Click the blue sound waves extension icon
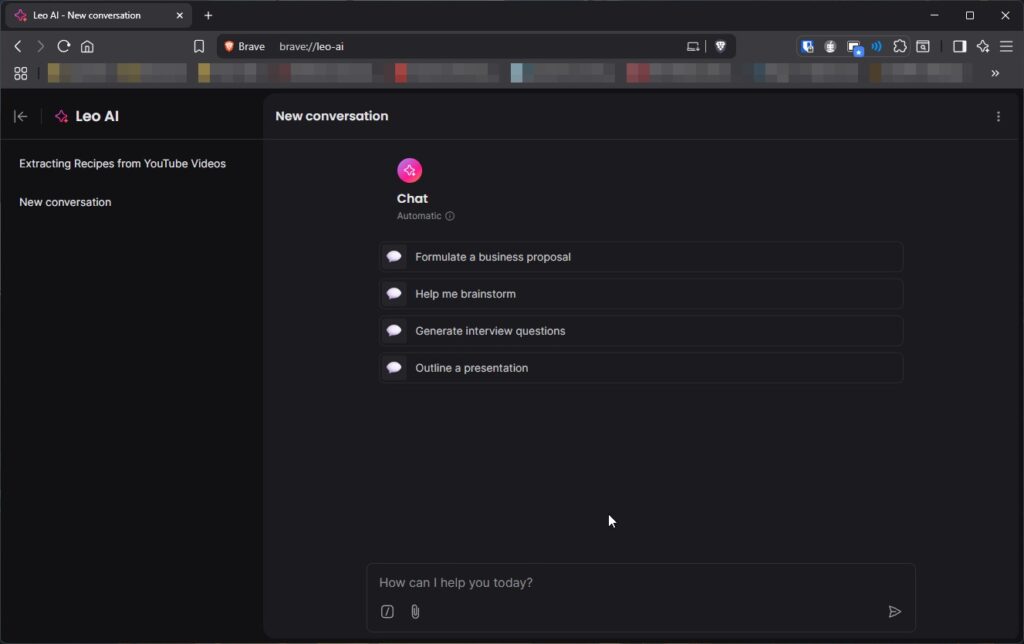This screenshot has height=644, width=1024. (876, 46)
